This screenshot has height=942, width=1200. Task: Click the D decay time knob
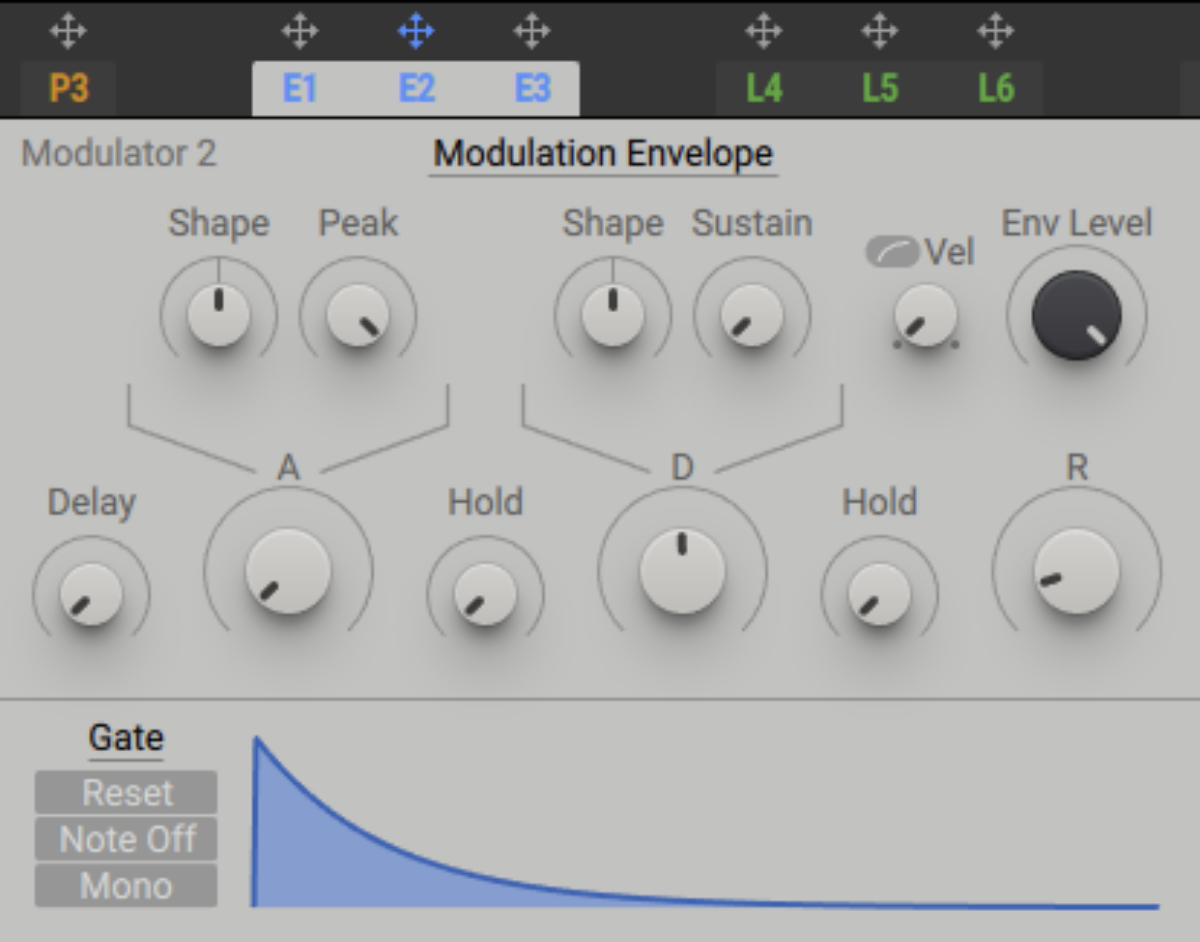(x=682, y=572)
